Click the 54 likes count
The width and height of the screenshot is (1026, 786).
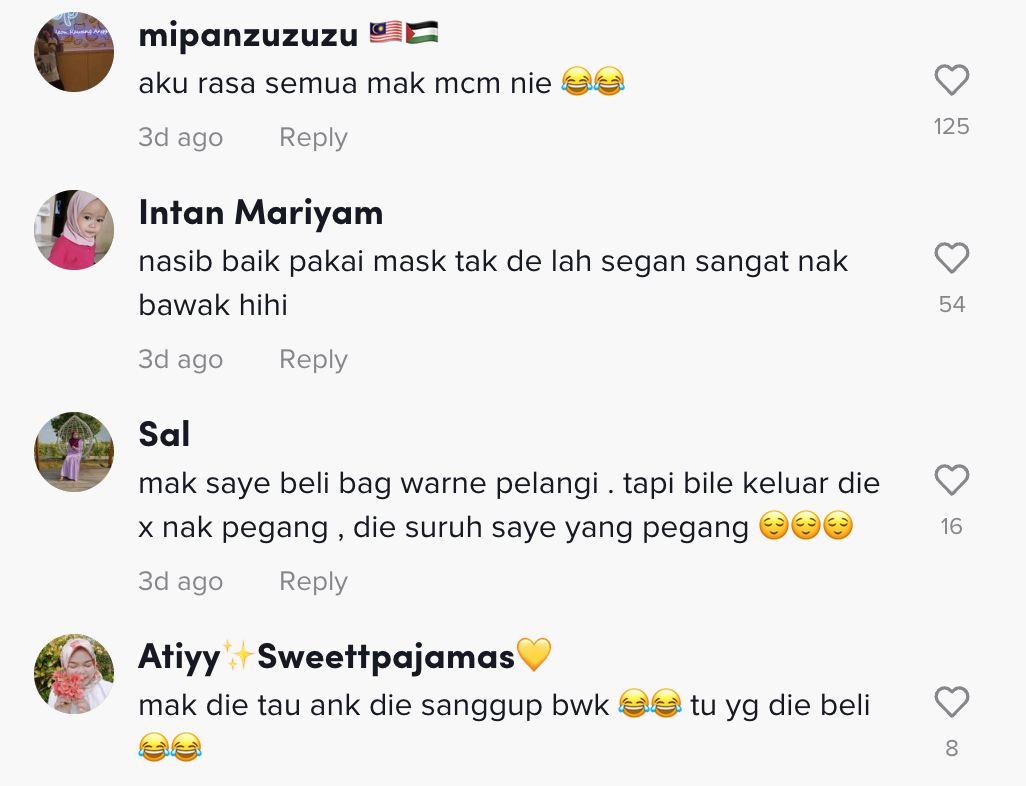[951, 304]
